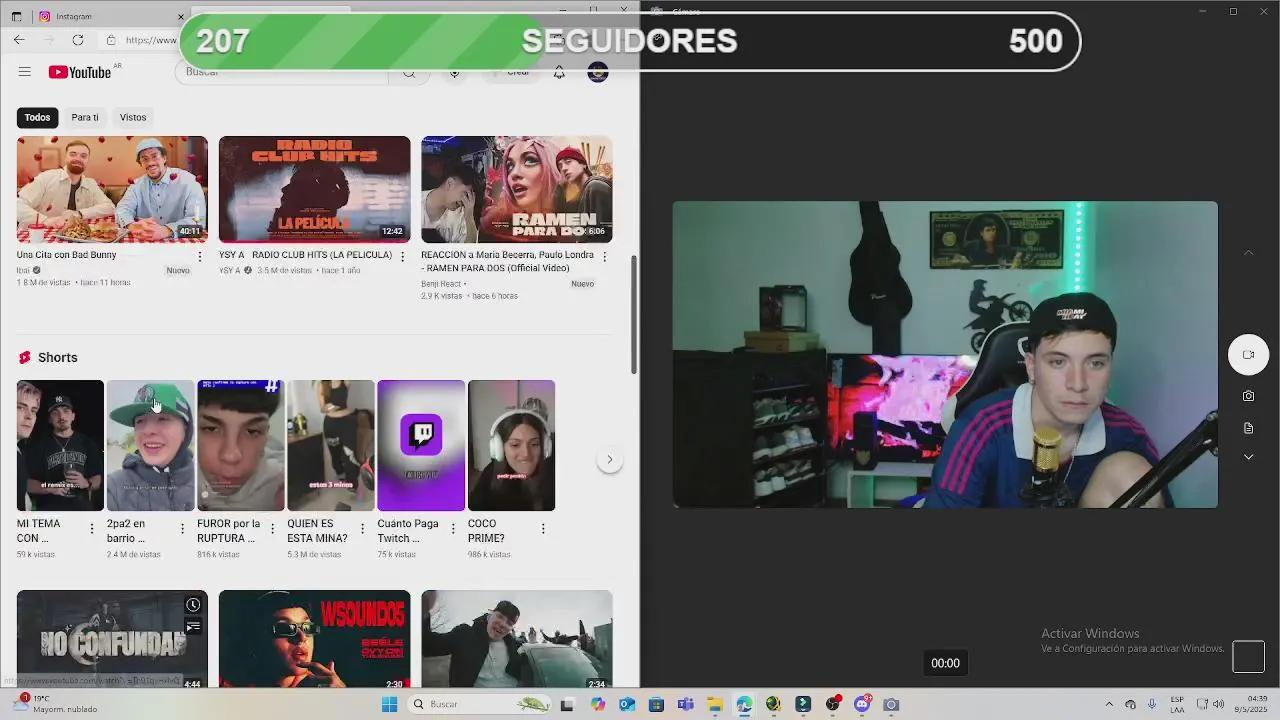The width and height of the screenshot is (1280, 720).
Task: Toggle the 'Vistos' filter chip
Action: tap(133, 117)
